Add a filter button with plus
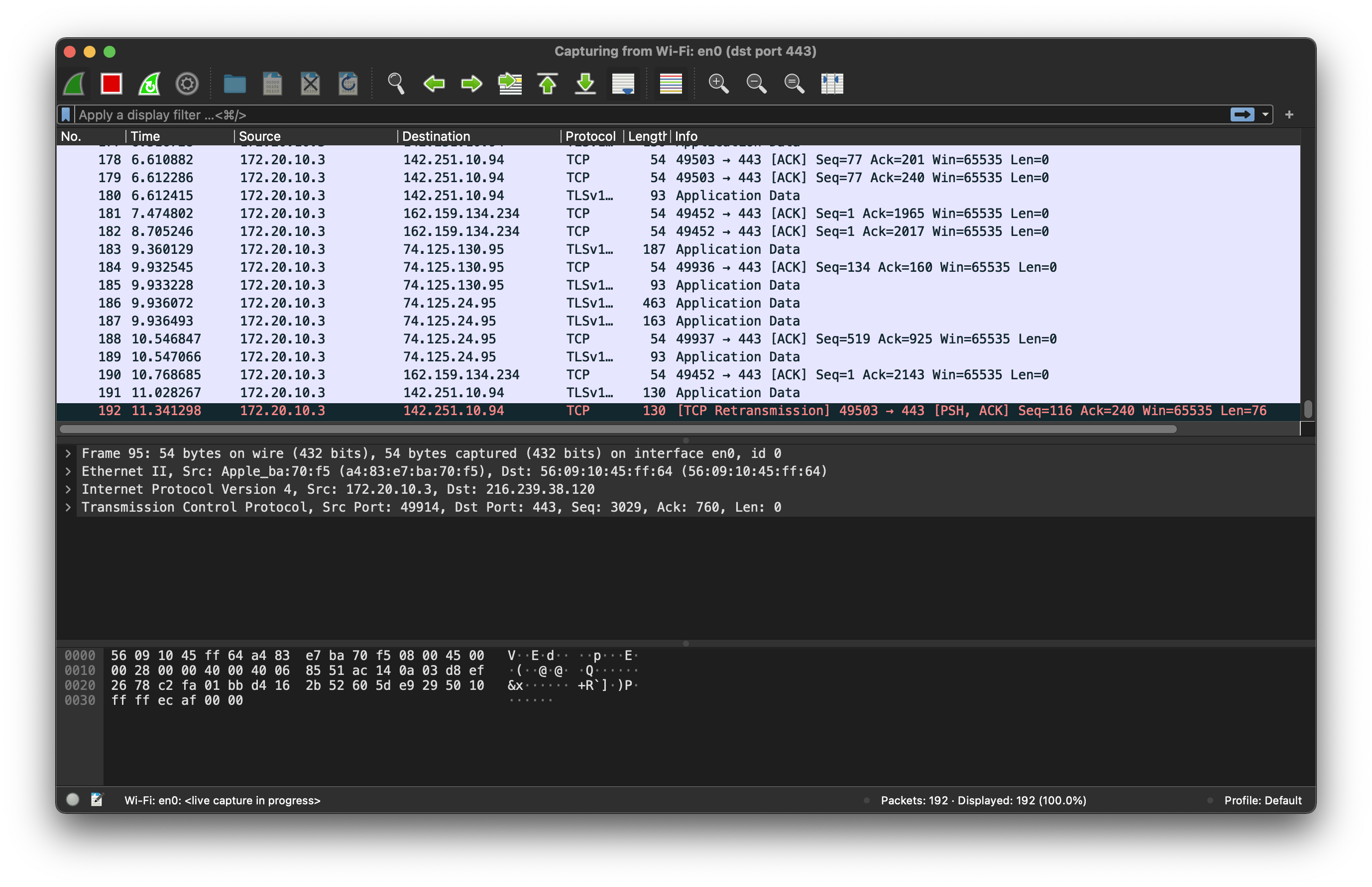This screenshot has width=1372, height=887. pos(1289,114)
